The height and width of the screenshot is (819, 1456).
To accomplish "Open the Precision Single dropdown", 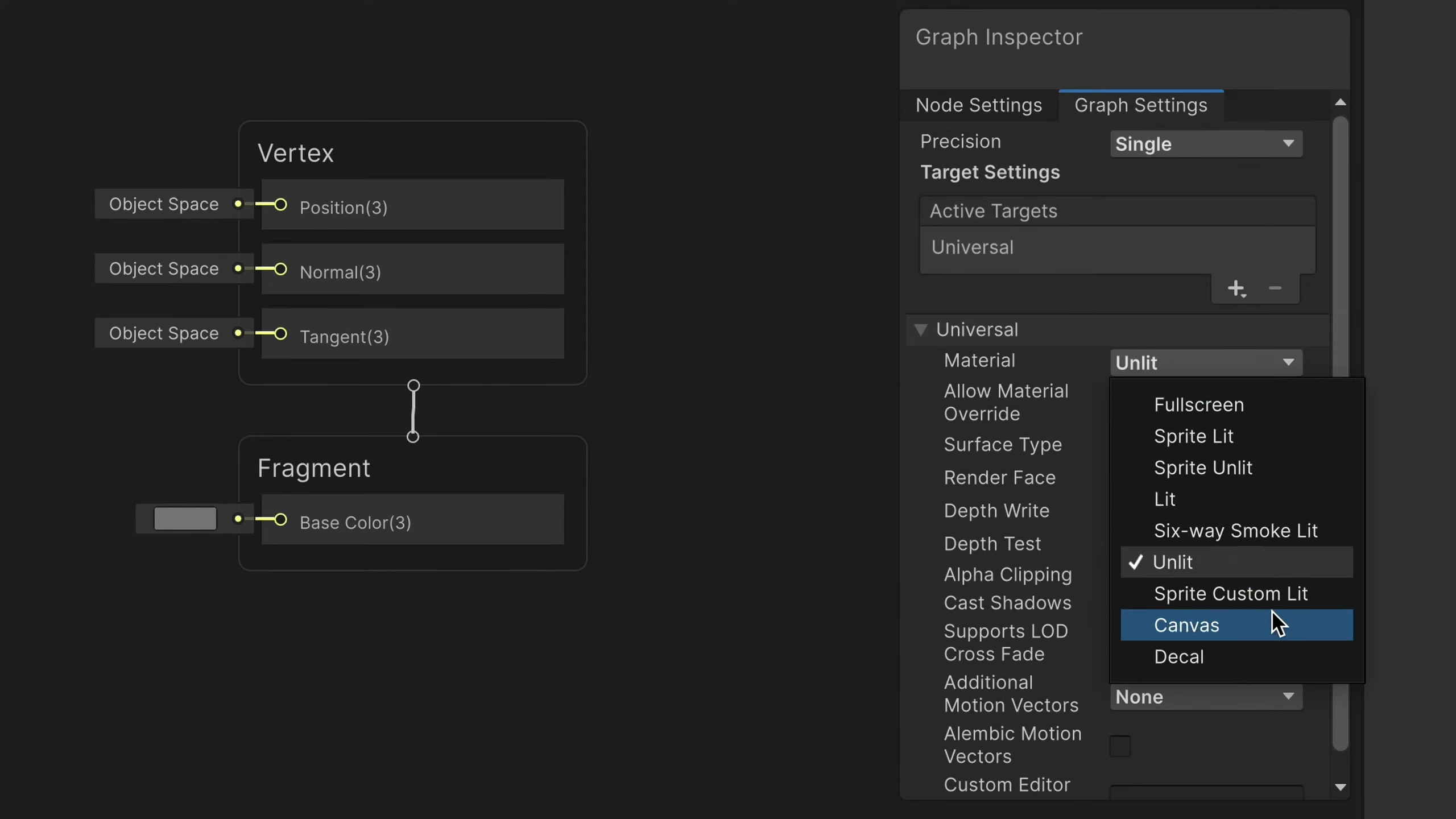I will [1206, 144].
